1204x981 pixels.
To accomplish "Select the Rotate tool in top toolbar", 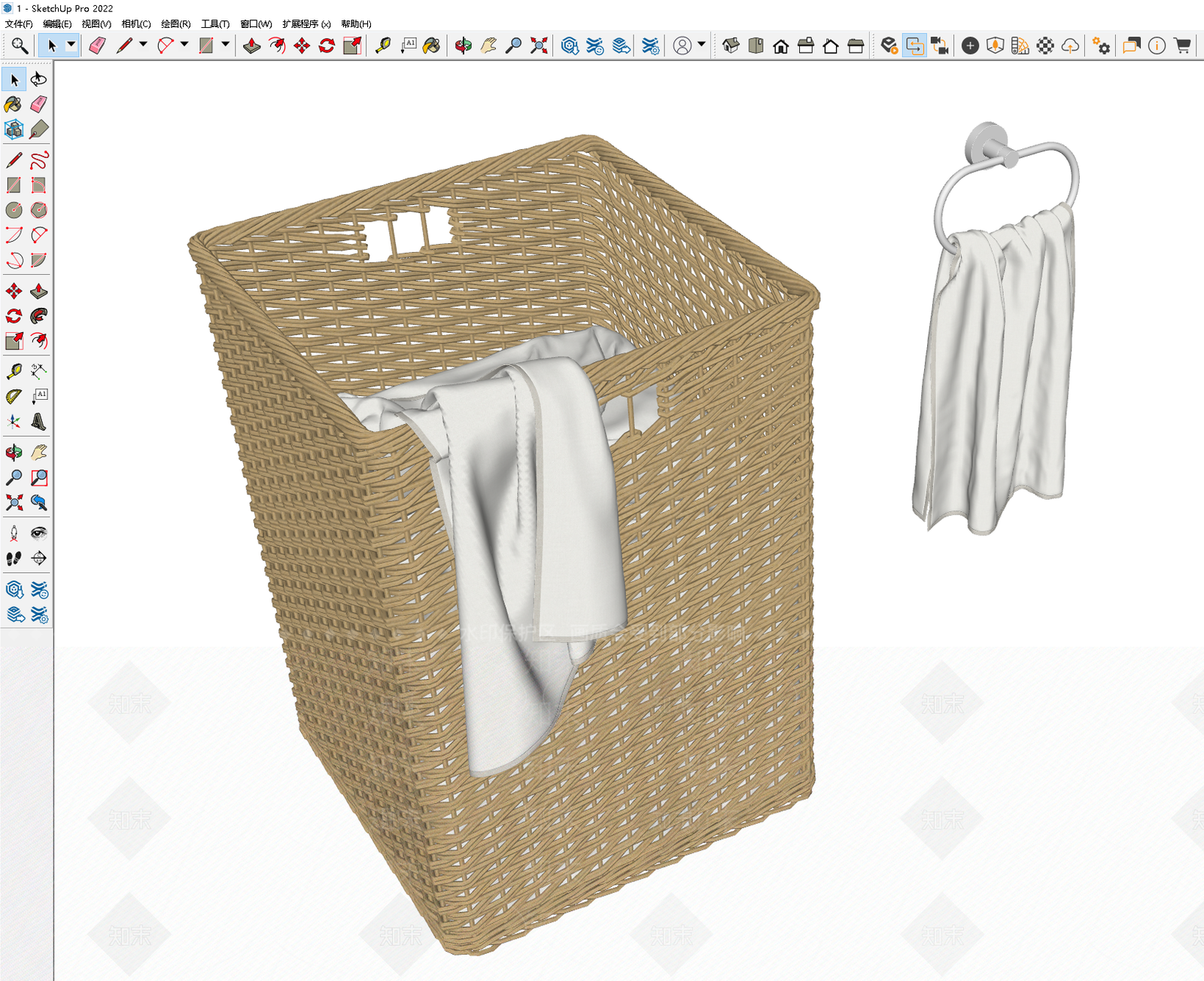I will click(x=327, y=46).
